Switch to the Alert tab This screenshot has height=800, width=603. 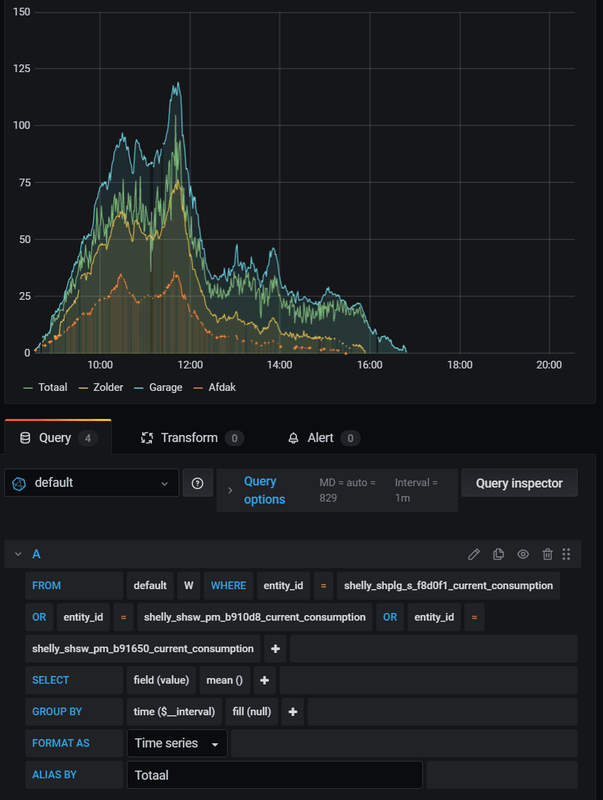click(x=320, y=438)
